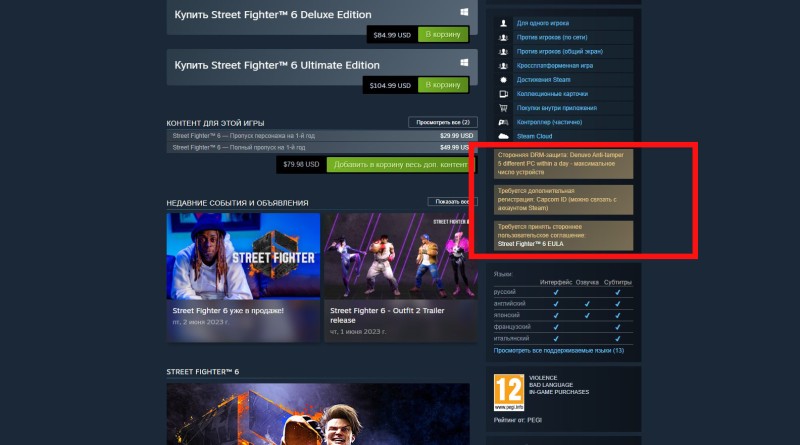This screenshot has width=800, height=445.
Task: Open 'Против игроков (общий экран)' link
Action: click(559, 52)
